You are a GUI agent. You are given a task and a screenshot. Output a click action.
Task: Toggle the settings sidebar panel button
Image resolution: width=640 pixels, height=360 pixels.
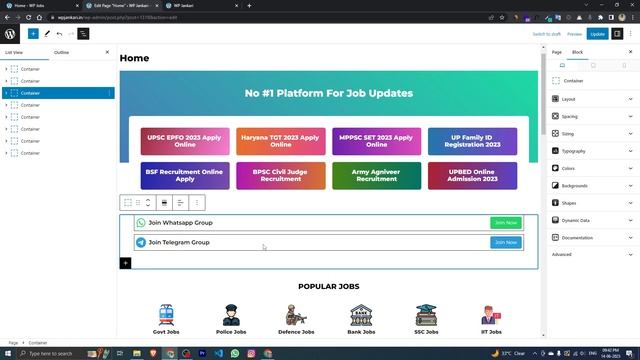617,34
